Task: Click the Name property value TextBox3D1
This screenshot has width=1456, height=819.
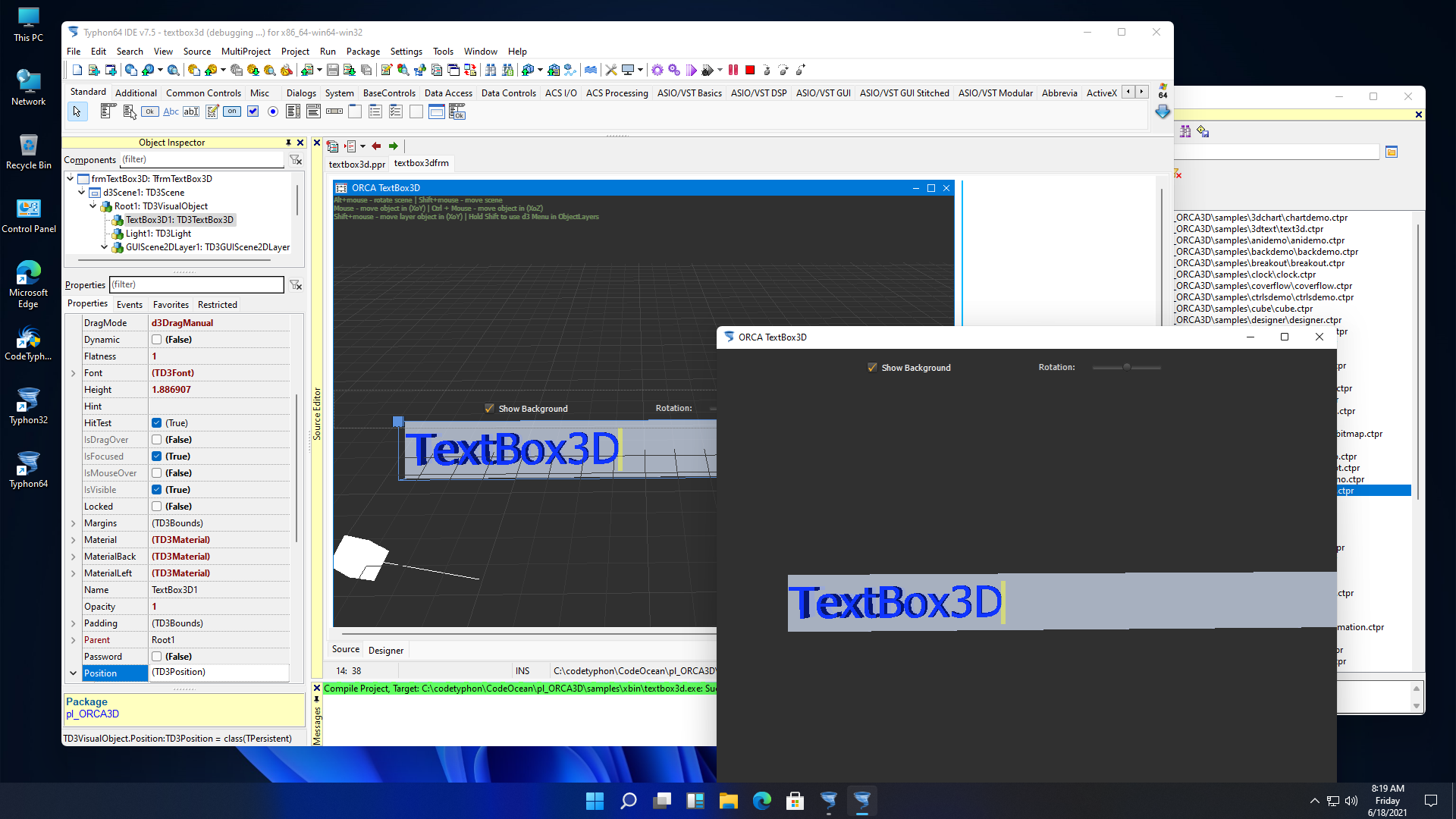Action: click(x=218, y=590)
